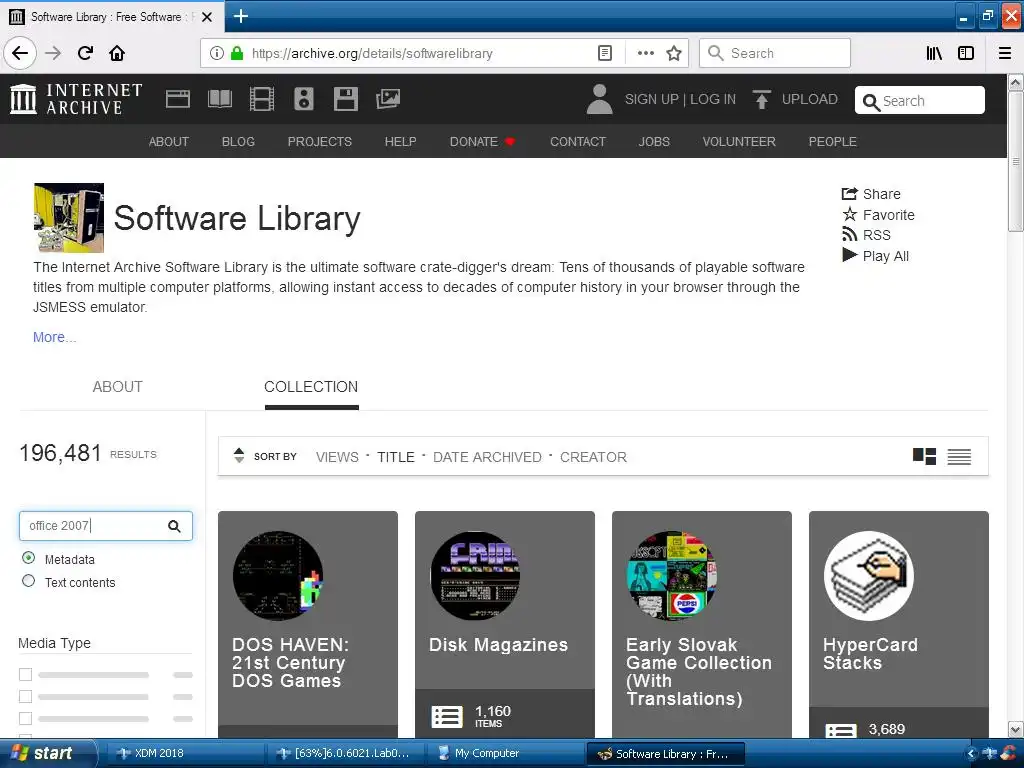The height and width of the screenshot is (768, 1024).
Task: Open the site information icon in the address bar
Action: (217, 53)
